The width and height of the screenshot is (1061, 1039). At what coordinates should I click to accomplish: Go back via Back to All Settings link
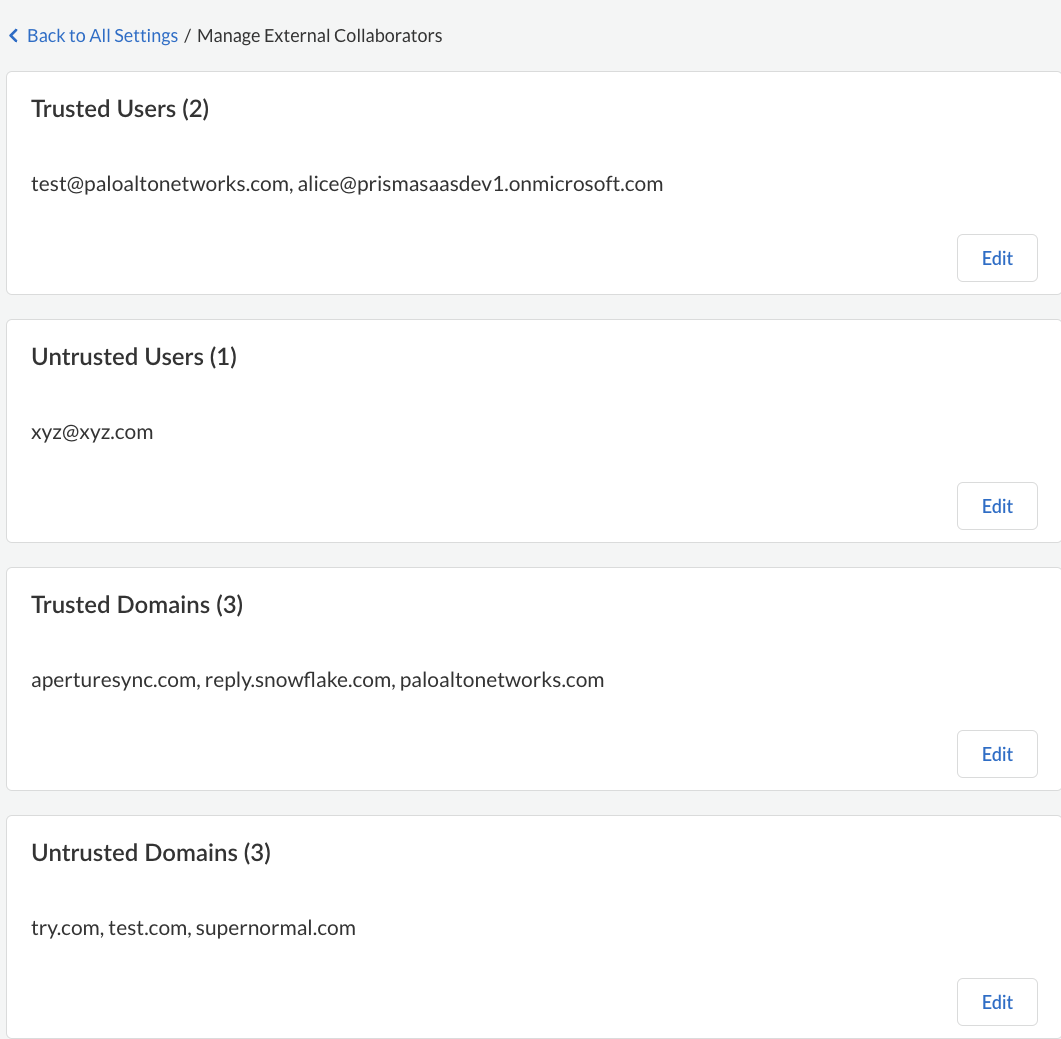pos(102,36)
